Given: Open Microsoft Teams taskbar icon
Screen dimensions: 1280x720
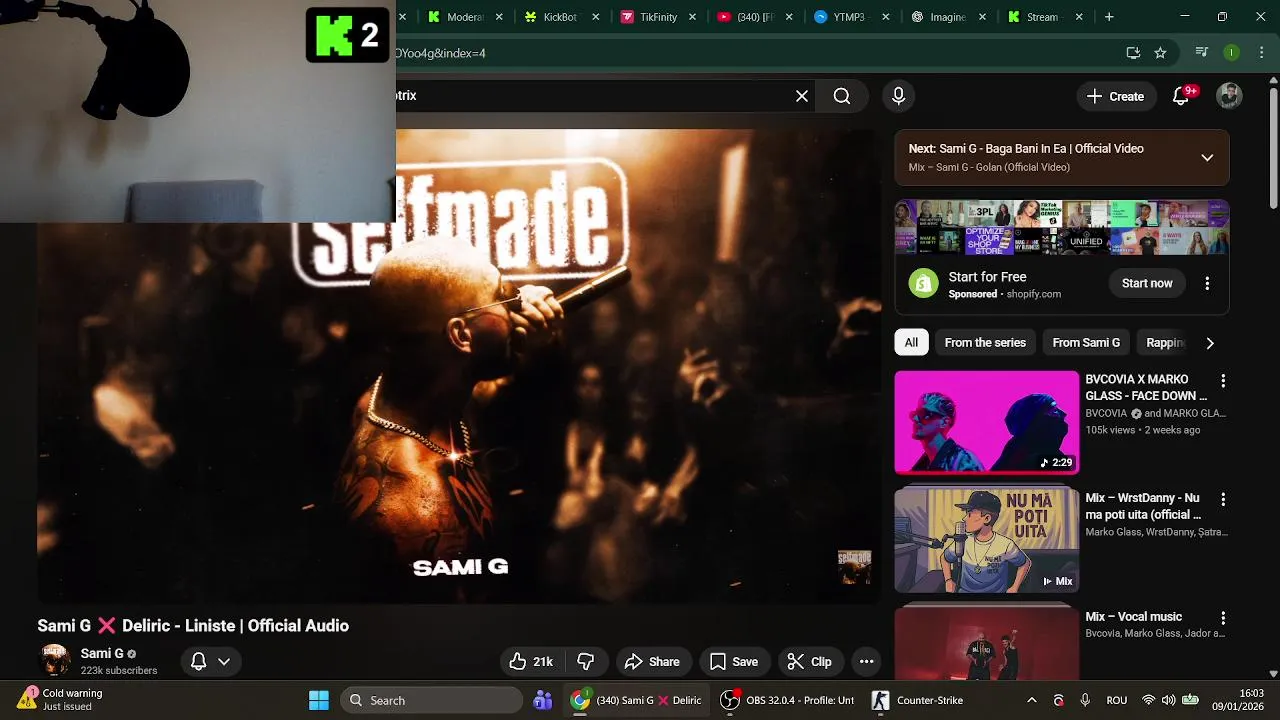Looking at the screenshot, I should click(543, 700).
